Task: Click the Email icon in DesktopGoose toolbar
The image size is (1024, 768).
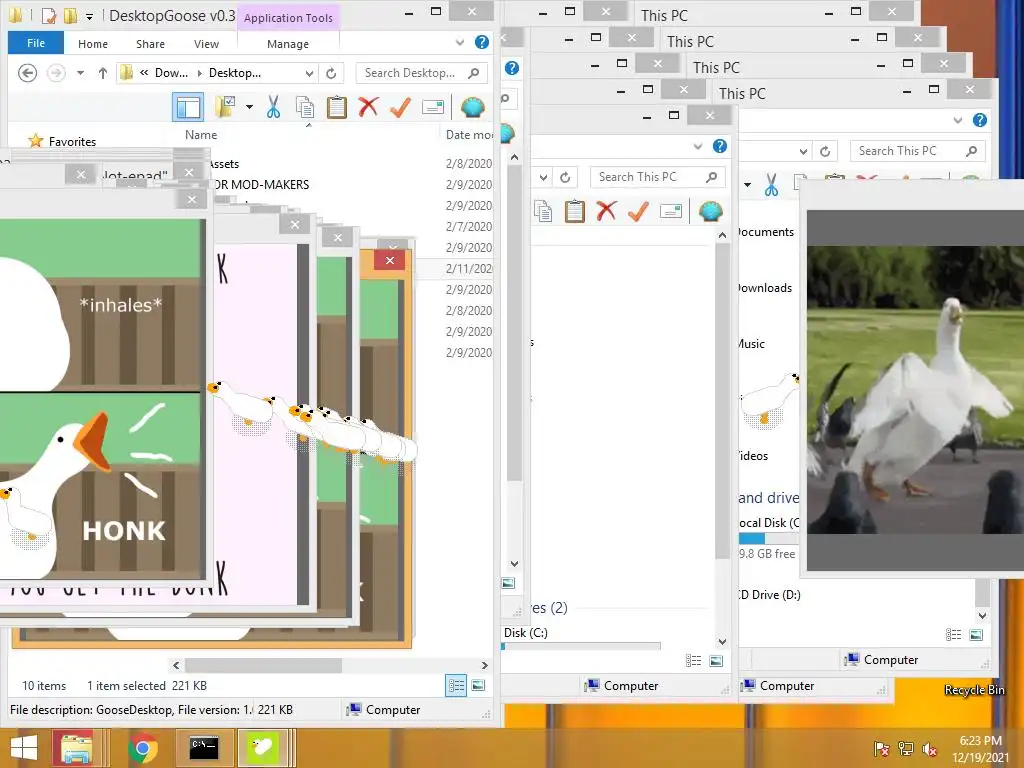Action: click(433, 107)
